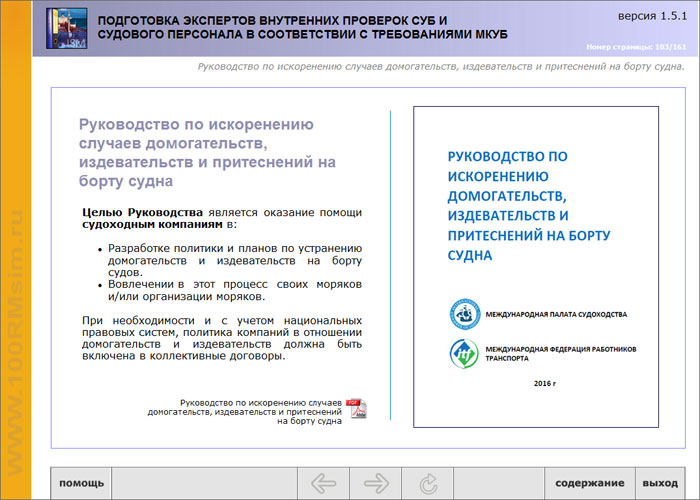Click the page number indicator 103/161

(636, 47)
